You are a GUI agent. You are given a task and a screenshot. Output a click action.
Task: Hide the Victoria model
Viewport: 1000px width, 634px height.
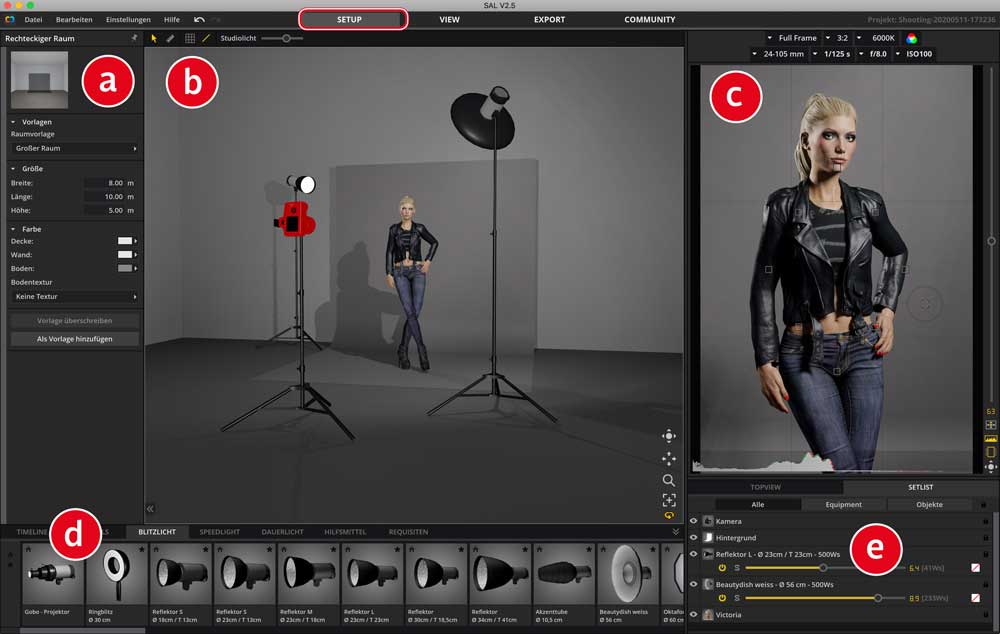694,615
